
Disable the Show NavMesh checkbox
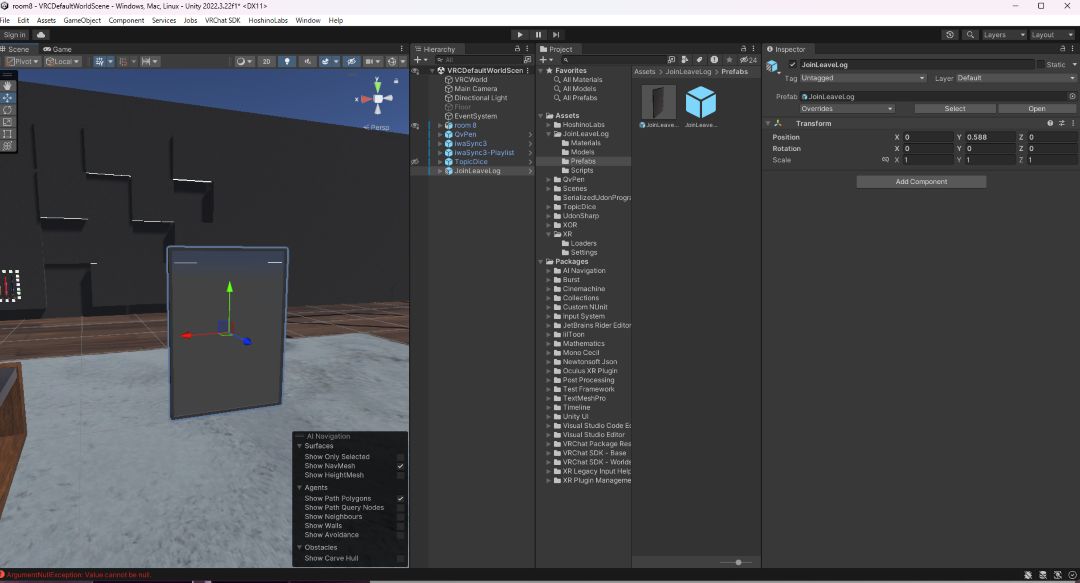(x=400, y=466)
